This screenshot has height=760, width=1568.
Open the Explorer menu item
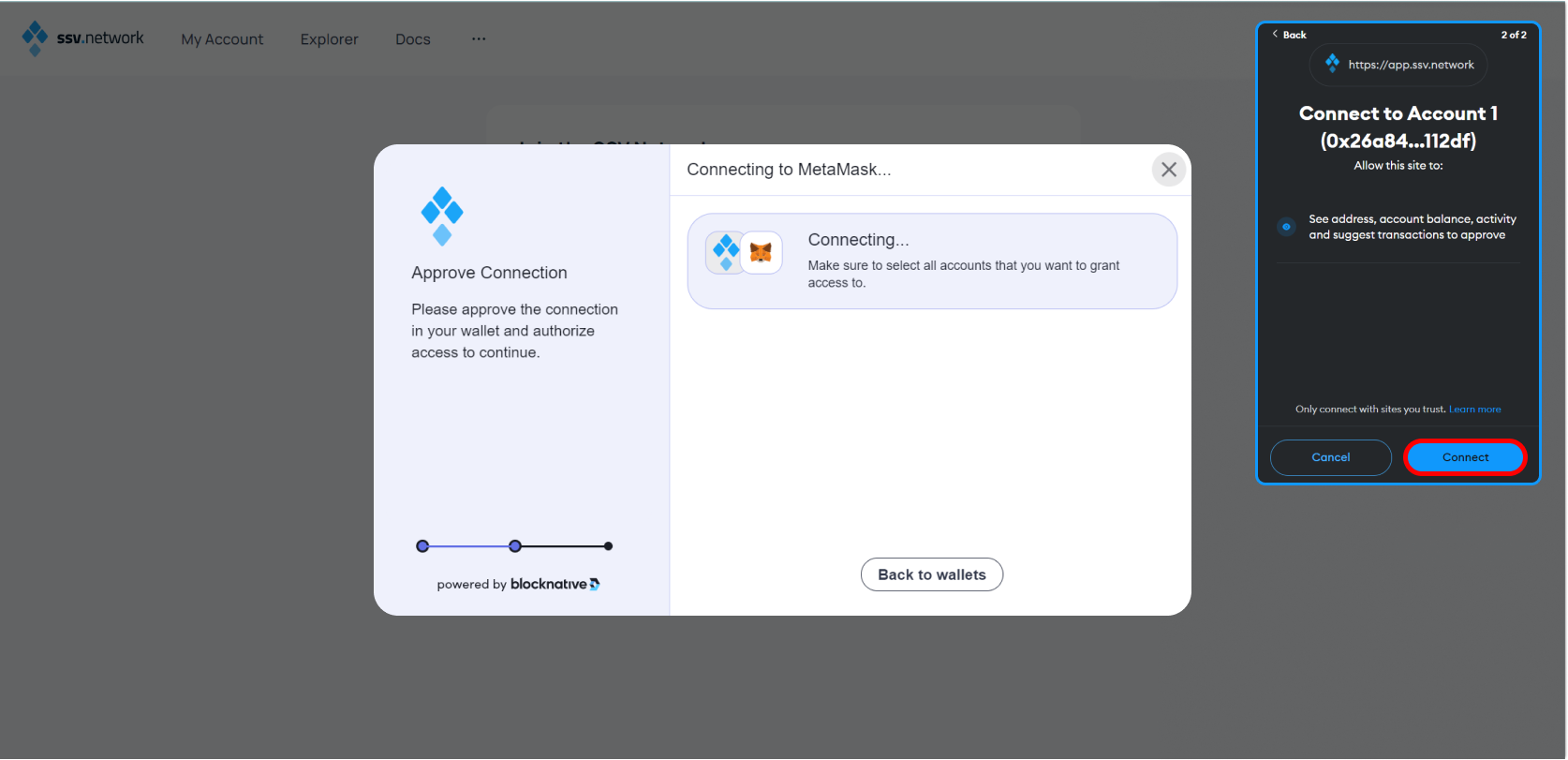329,39
